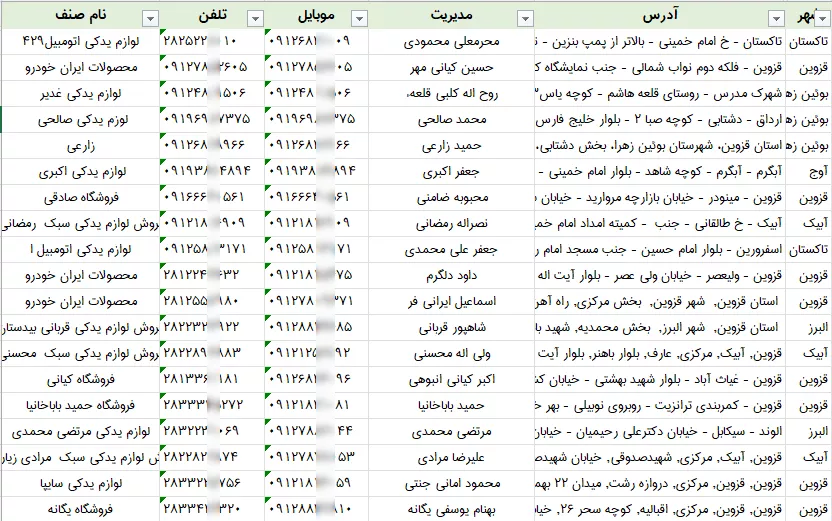The width and height of the screenshot is (832, 521).
Task: Select the نام صنف header cell
Action: pos(80,15)
